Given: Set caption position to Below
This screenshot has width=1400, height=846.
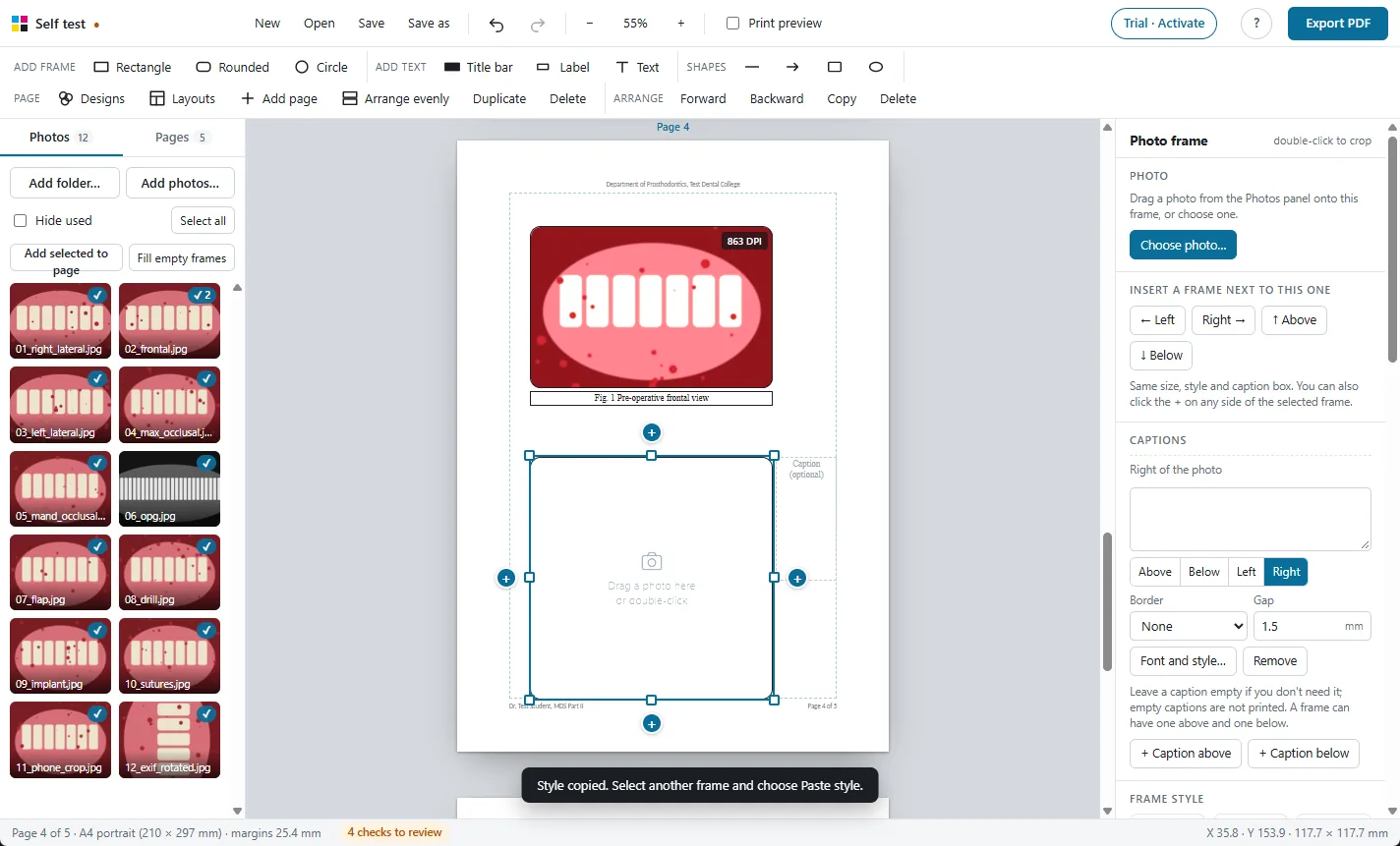Looking at the screenshot, I should (x=1203, y=572).
